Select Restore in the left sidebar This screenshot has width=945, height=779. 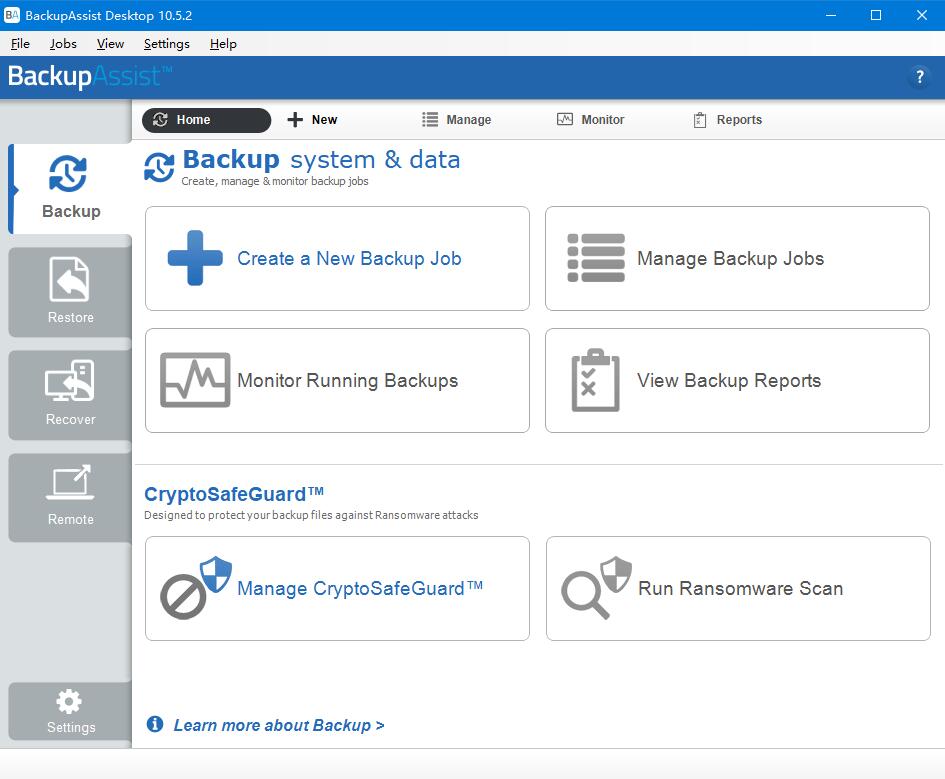[x=71, y=292]
